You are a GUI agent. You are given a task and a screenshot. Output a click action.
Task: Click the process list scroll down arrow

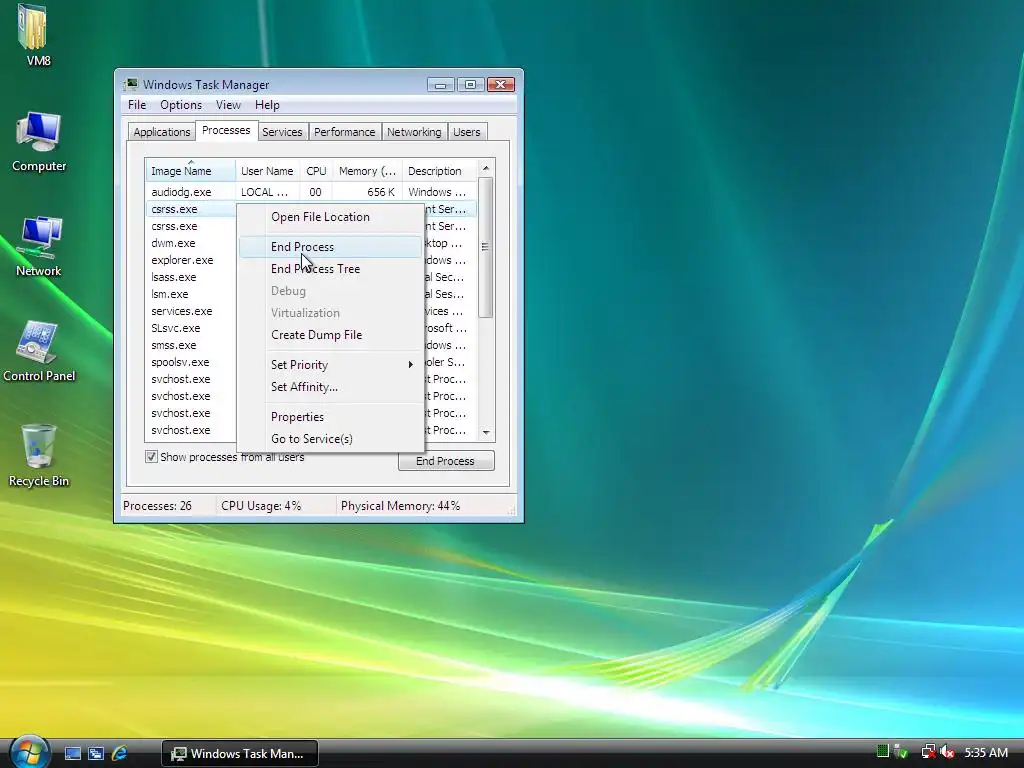pyautogui.click(x=486, y=432)
